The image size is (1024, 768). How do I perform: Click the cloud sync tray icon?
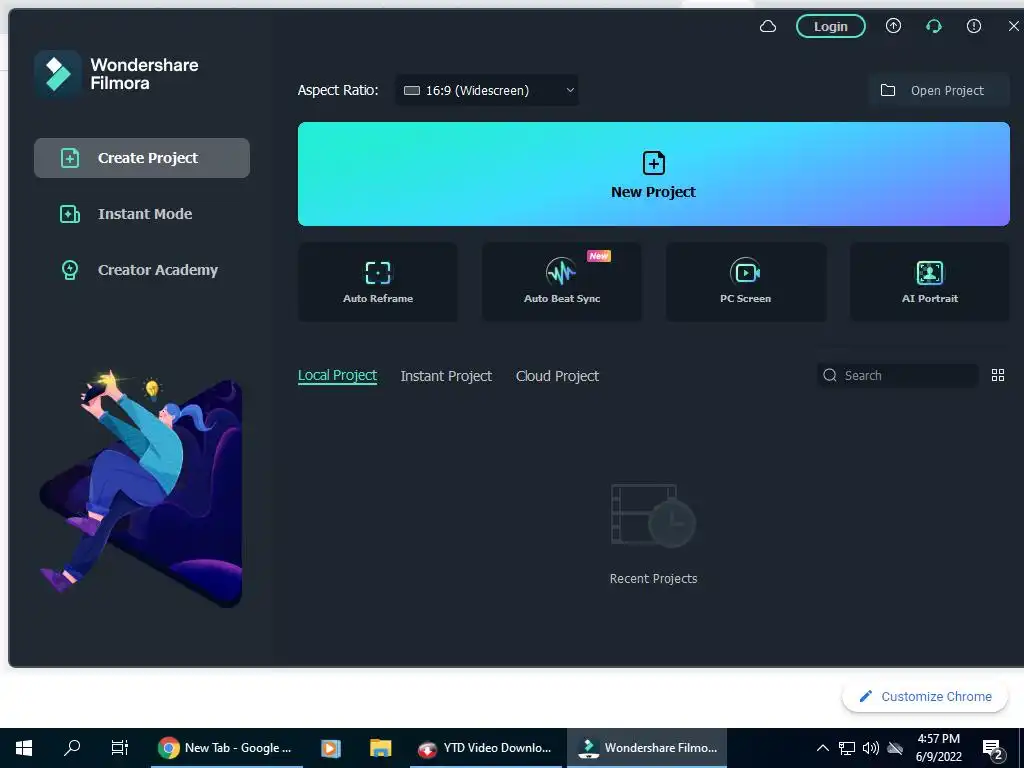click(895, 748)
